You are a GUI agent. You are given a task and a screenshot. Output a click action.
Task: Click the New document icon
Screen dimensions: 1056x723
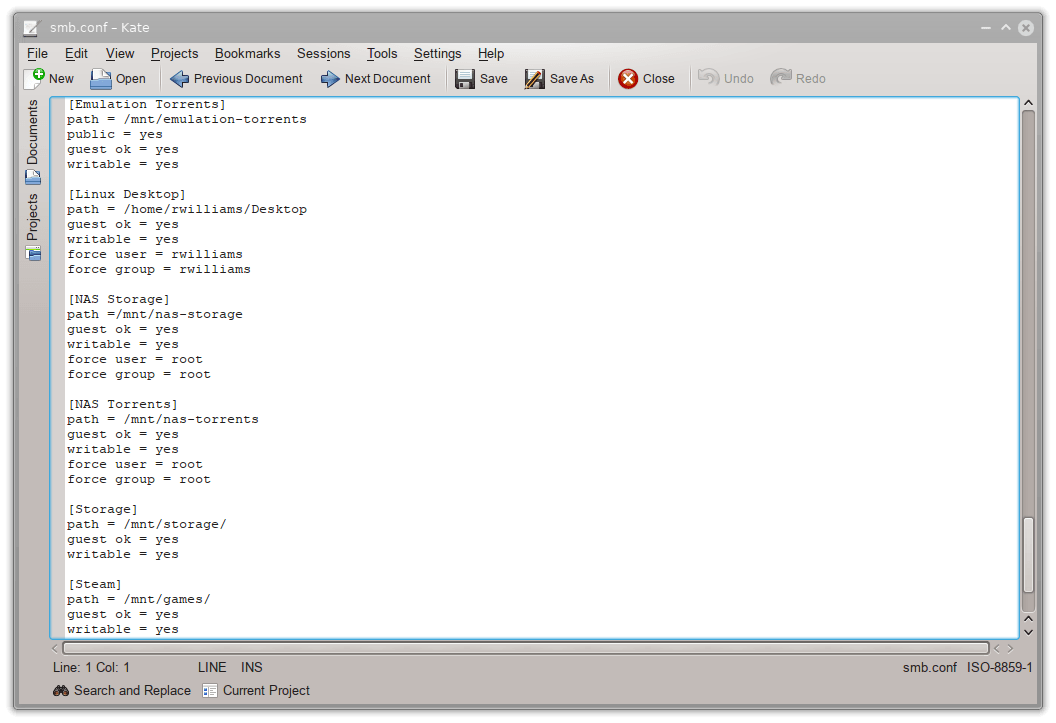pyautogui.click(x=35, y=78)
